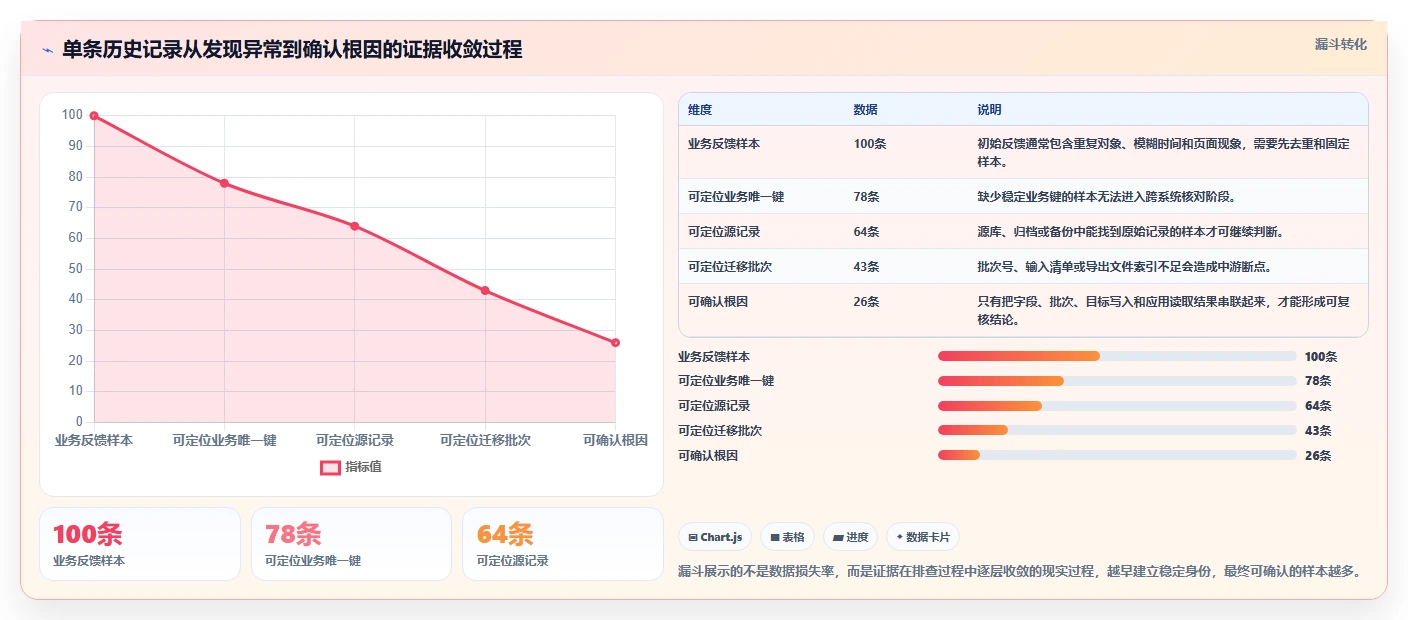Image resolution: width=1408 pixels, height=620 pixels.
Task: Click the chart data point at 100
Action: [94, 116]
